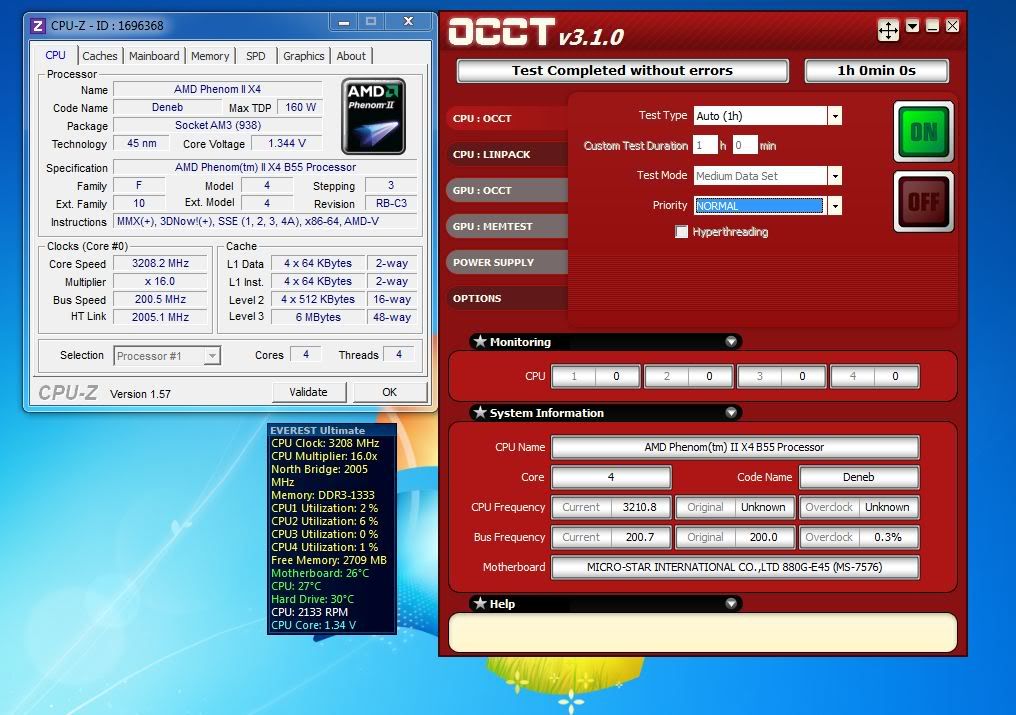Click the Validate button in CPU-Z
The width and height of the screenshot is (1016, 715).
pyautogui.click(x=308, y=392)
